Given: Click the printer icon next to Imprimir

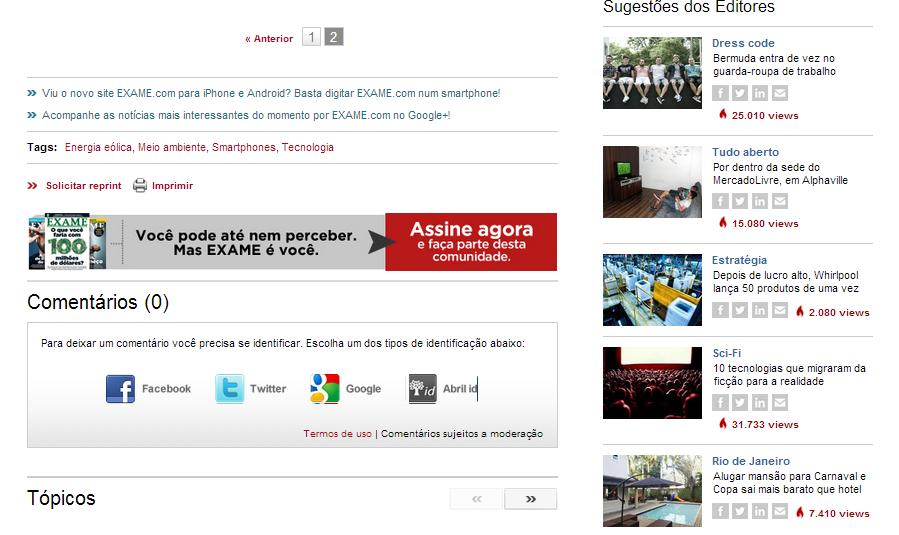Looking at the screenshot, I should (140, 186).
